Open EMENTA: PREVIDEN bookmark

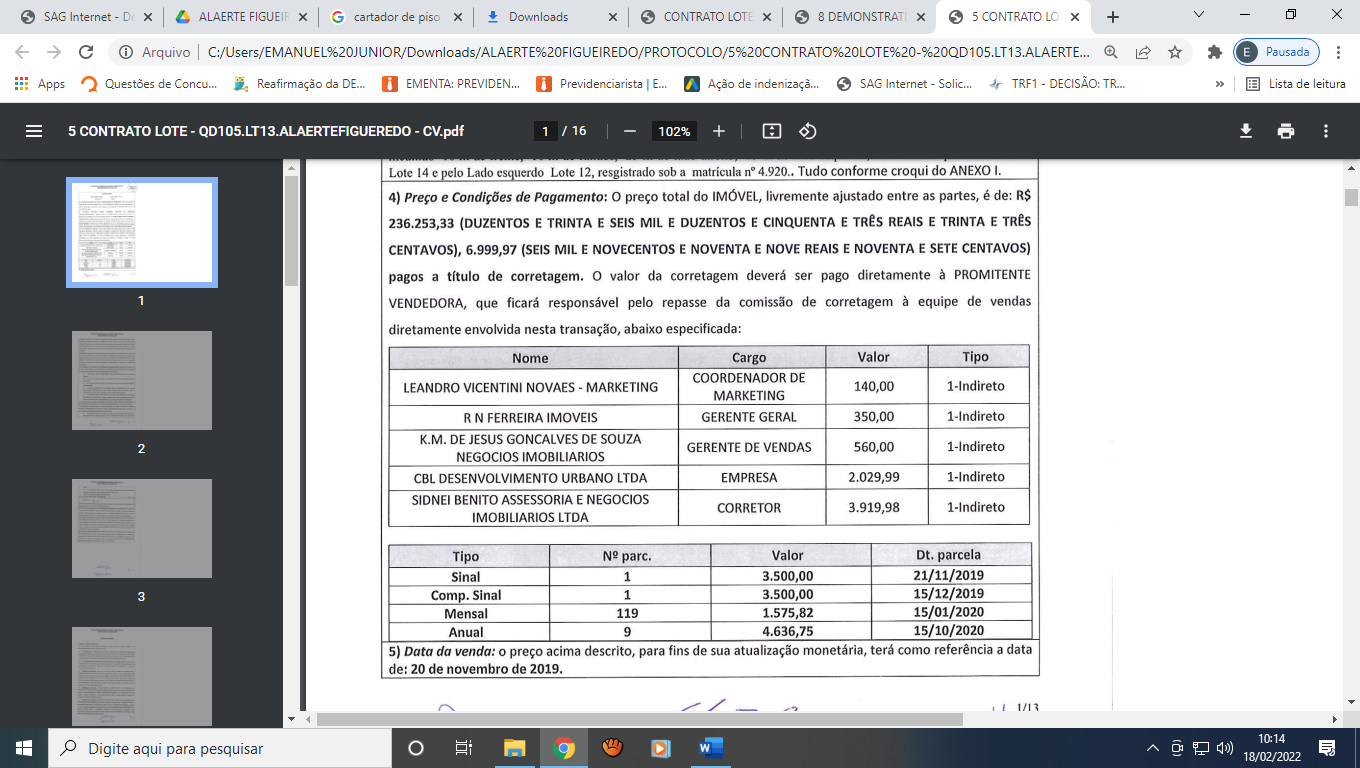(451, 84)
